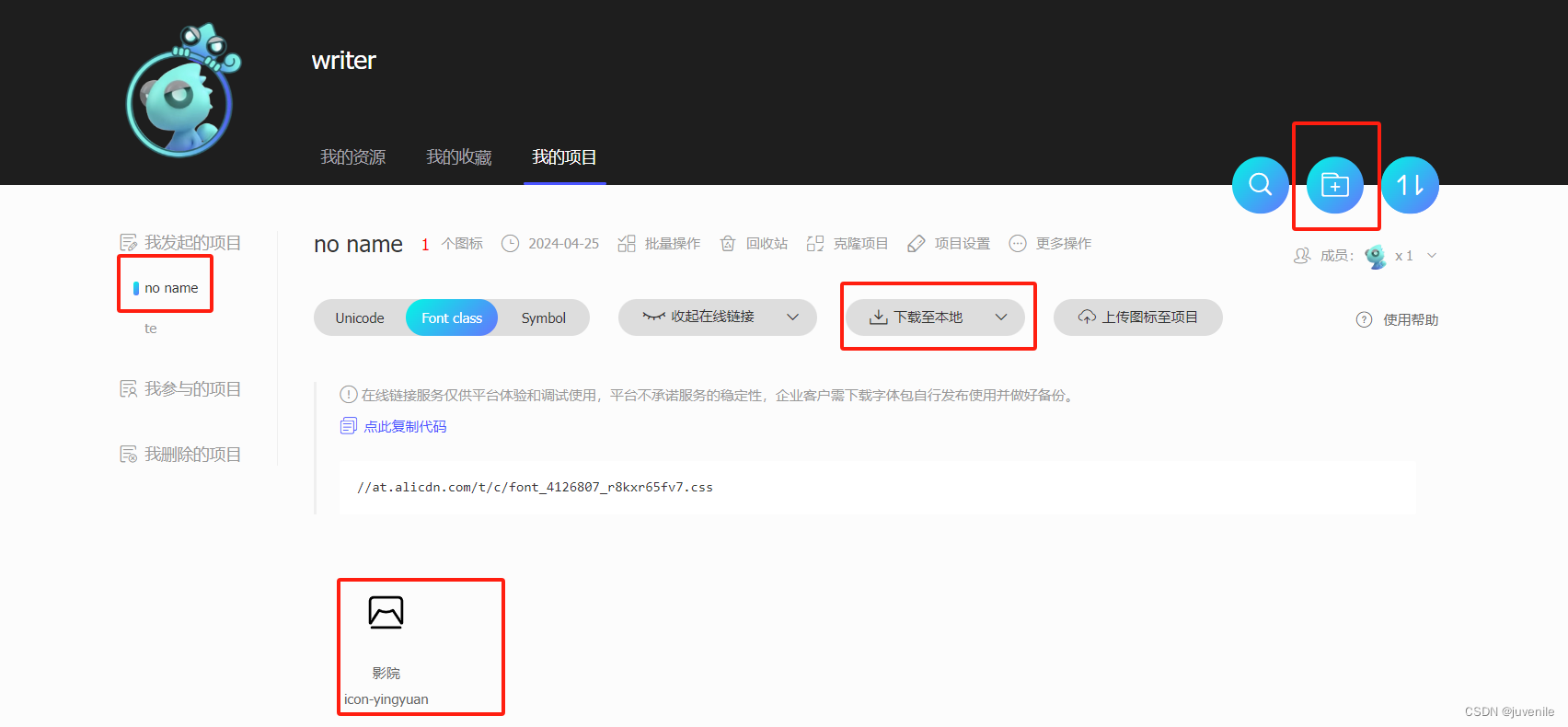Select Font class mode

click(452, 317)
